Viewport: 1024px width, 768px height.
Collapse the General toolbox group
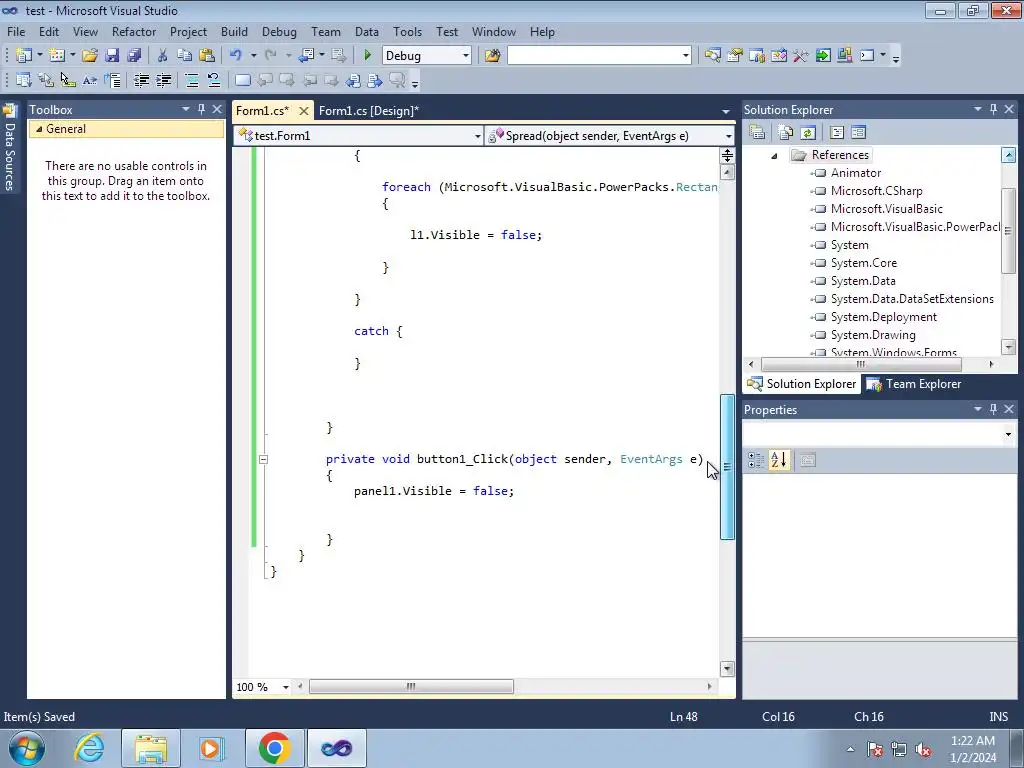[39, 129]
